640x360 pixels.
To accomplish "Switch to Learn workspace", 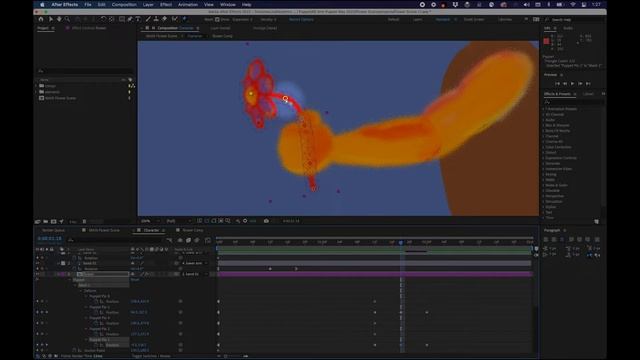I will click(417, 19).
